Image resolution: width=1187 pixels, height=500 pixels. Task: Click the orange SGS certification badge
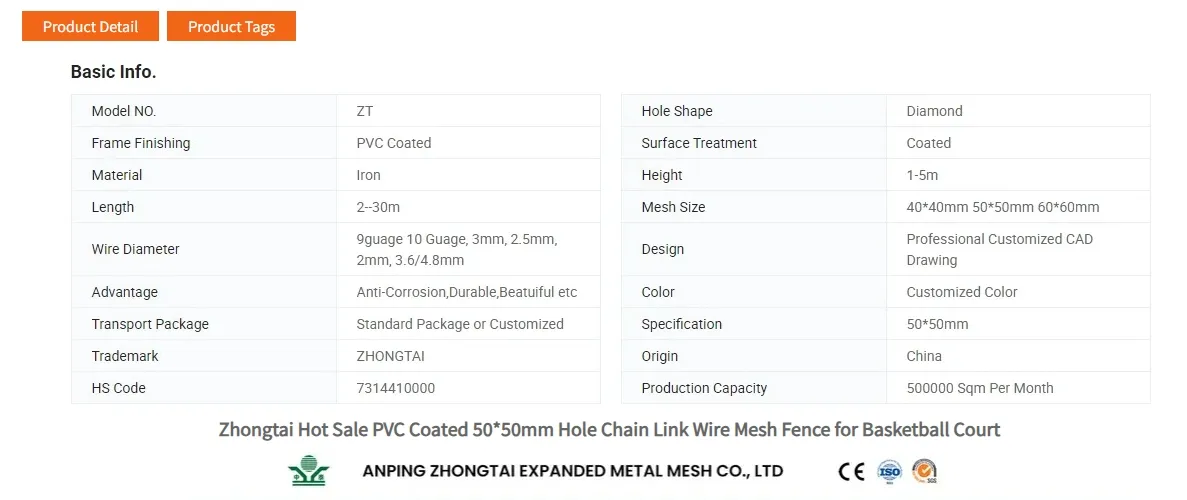[x=924, y=471]
